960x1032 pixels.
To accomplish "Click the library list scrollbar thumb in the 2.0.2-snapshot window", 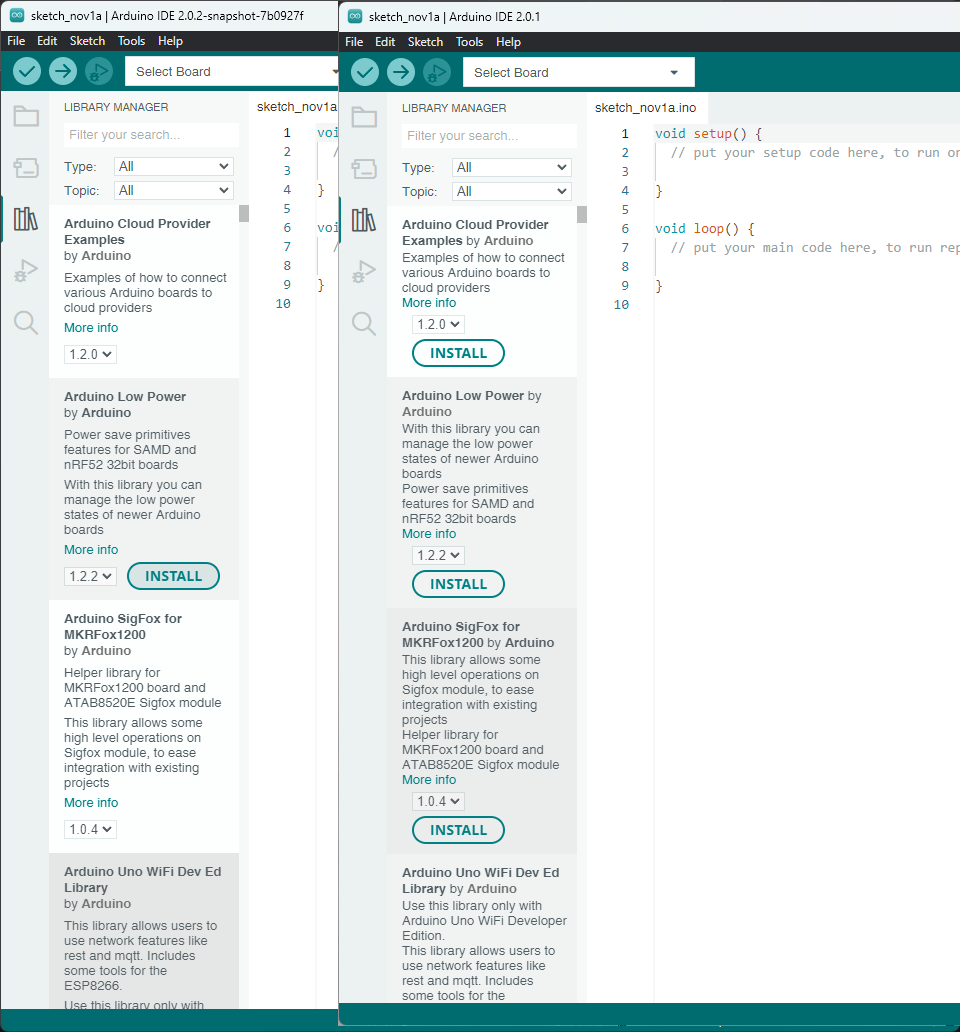I will pyautogui.click(x=243, y=213).
